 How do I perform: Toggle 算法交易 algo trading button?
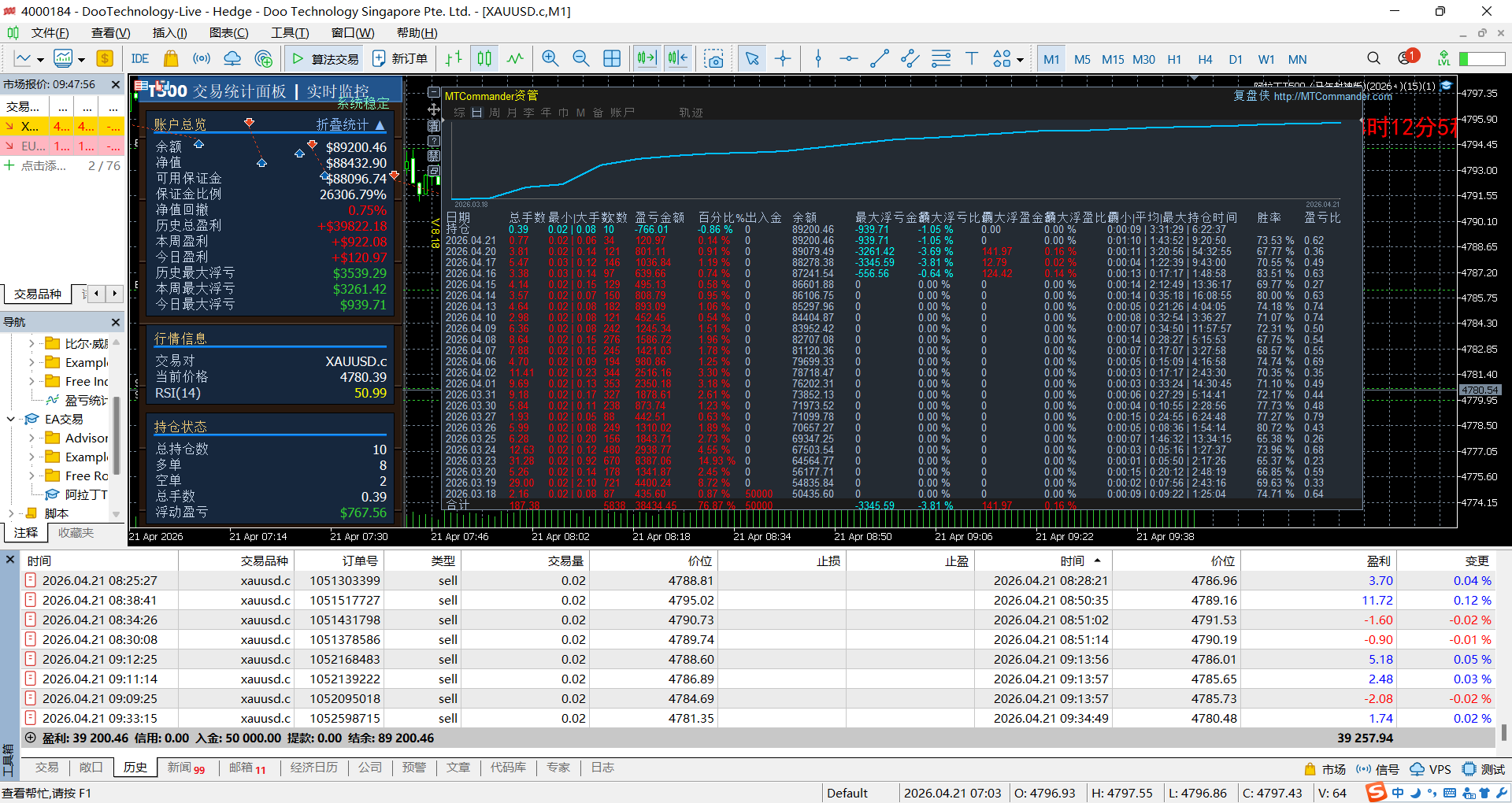(x=326, y=58)
